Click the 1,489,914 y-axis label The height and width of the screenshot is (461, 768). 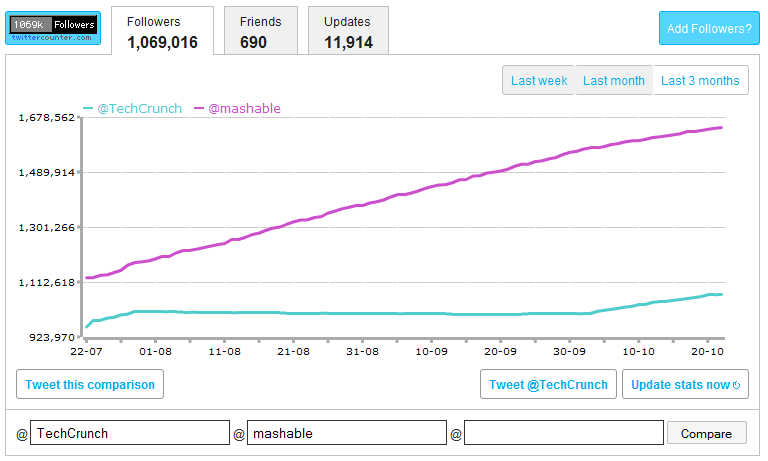click(x=47, y=172)
